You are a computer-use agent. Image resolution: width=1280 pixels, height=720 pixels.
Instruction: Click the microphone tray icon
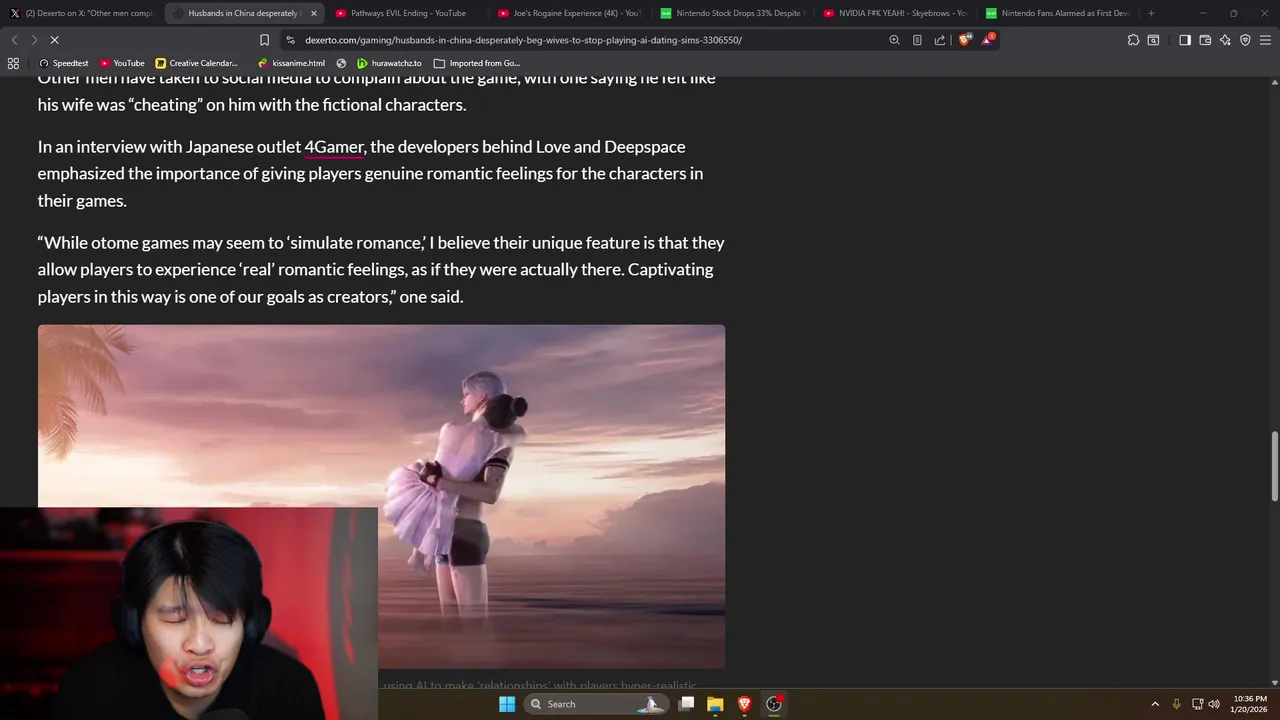pos(1177,704)
